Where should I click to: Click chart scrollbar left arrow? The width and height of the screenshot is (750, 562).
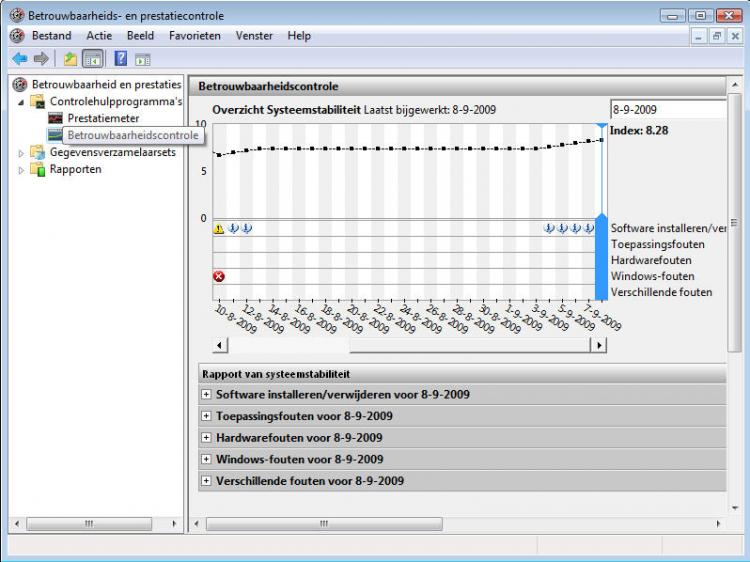[x=220, y=345]
